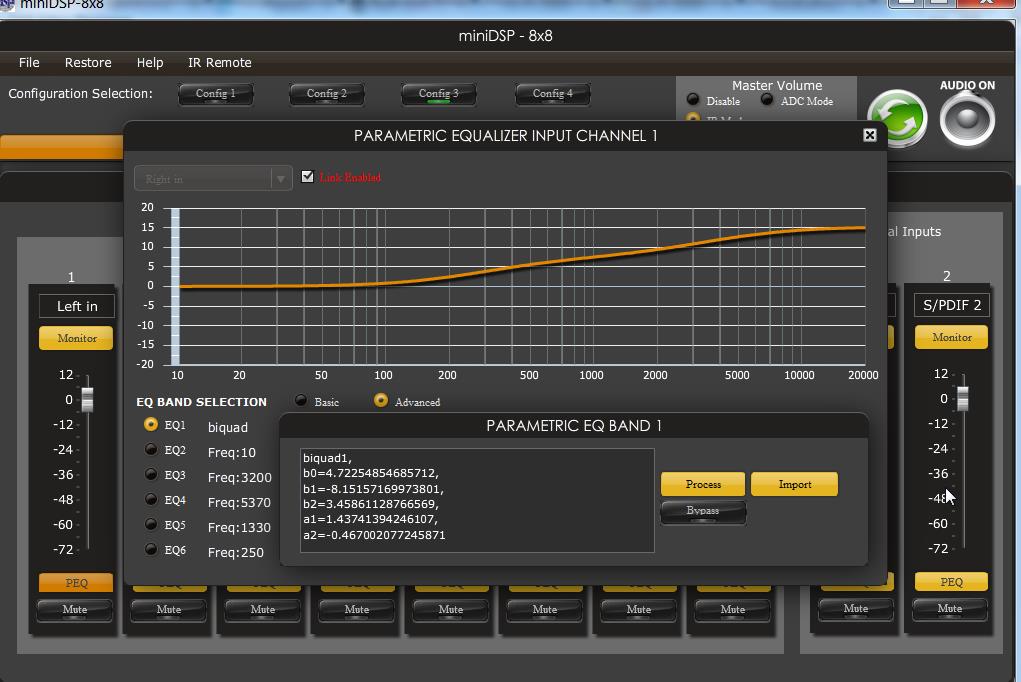
Task: Open the File menu
Action: [29, 63]
